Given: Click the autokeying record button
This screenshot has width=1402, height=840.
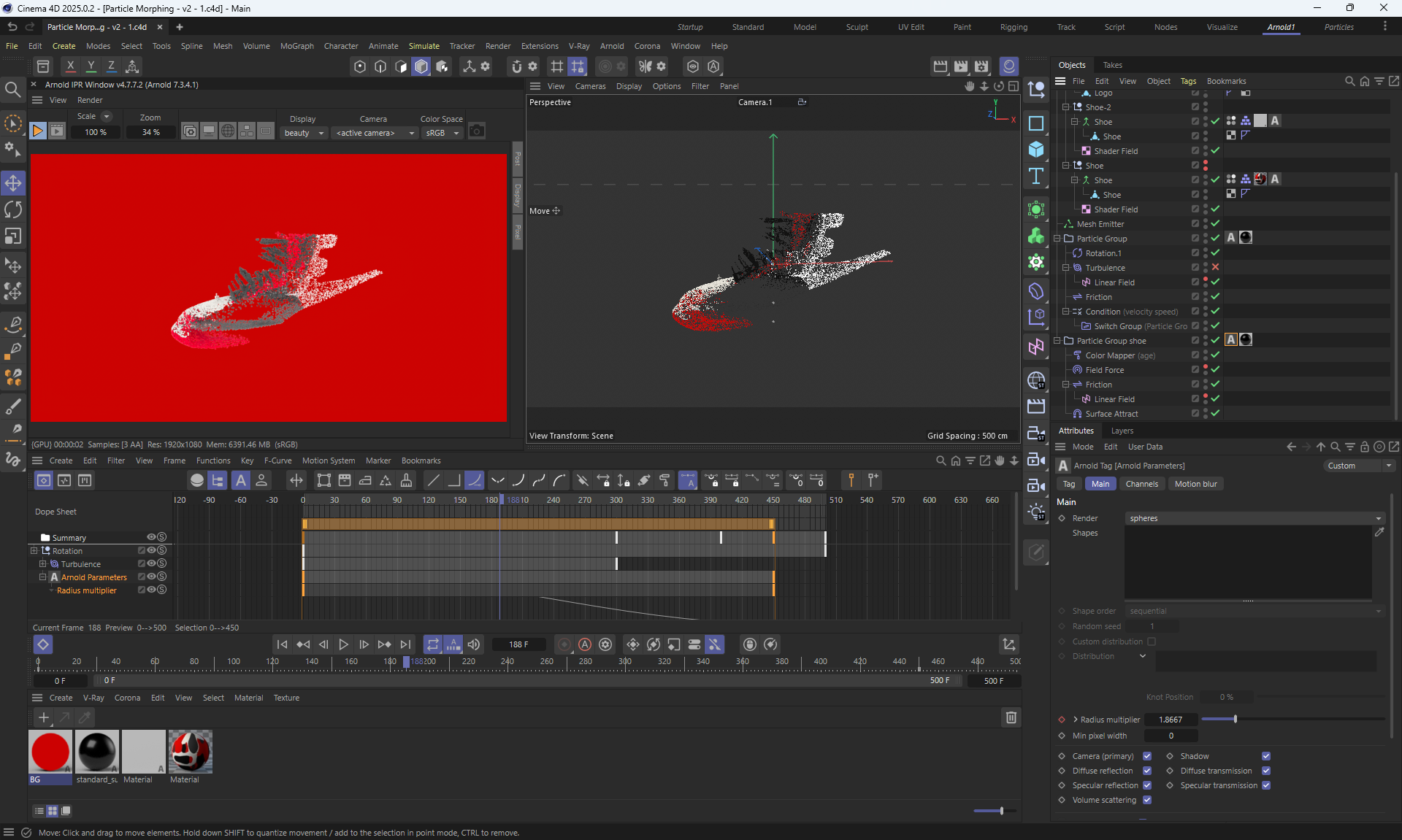Looking at the screenshot, I should point(585,644).
